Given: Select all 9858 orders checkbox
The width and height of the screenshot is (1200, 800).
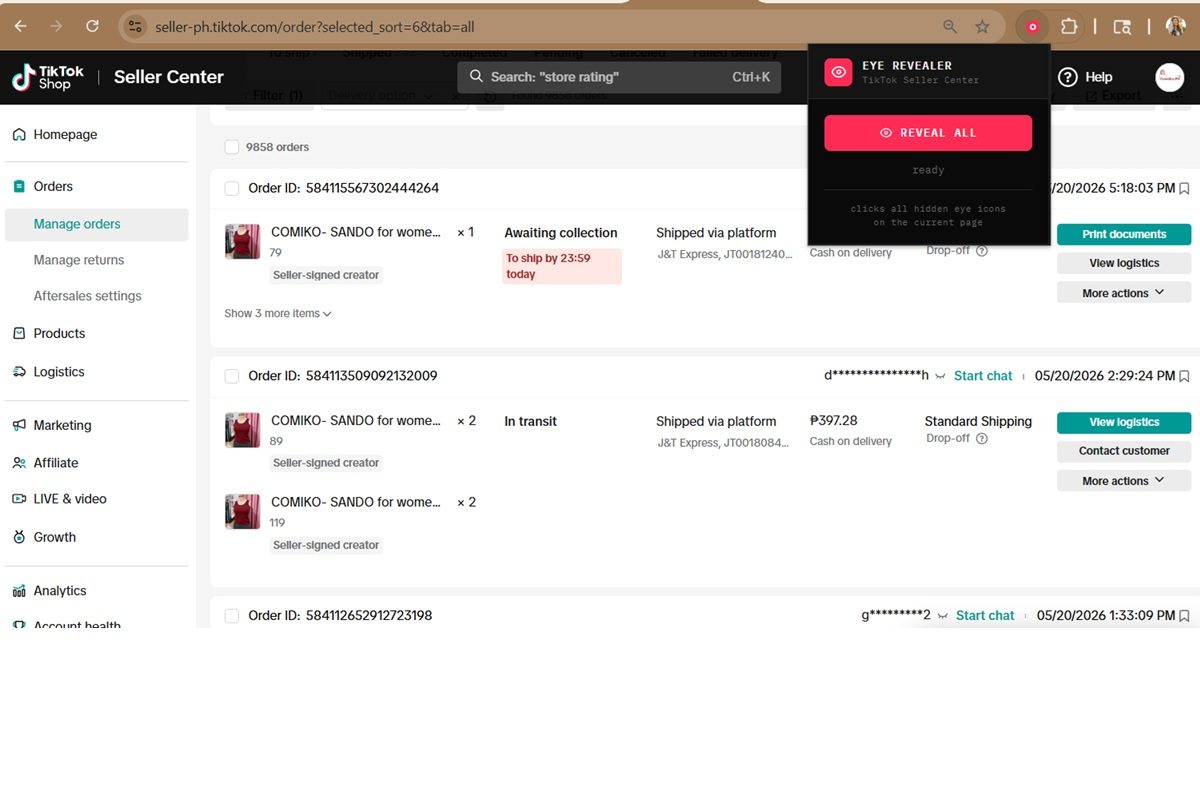Looking at the screenshot, I should (232, 147).
